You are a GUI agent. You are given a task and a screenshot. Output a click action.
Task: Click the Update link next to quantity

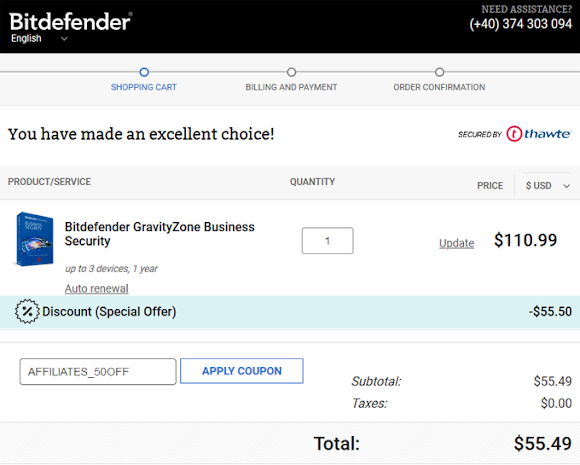pos(456,243)
